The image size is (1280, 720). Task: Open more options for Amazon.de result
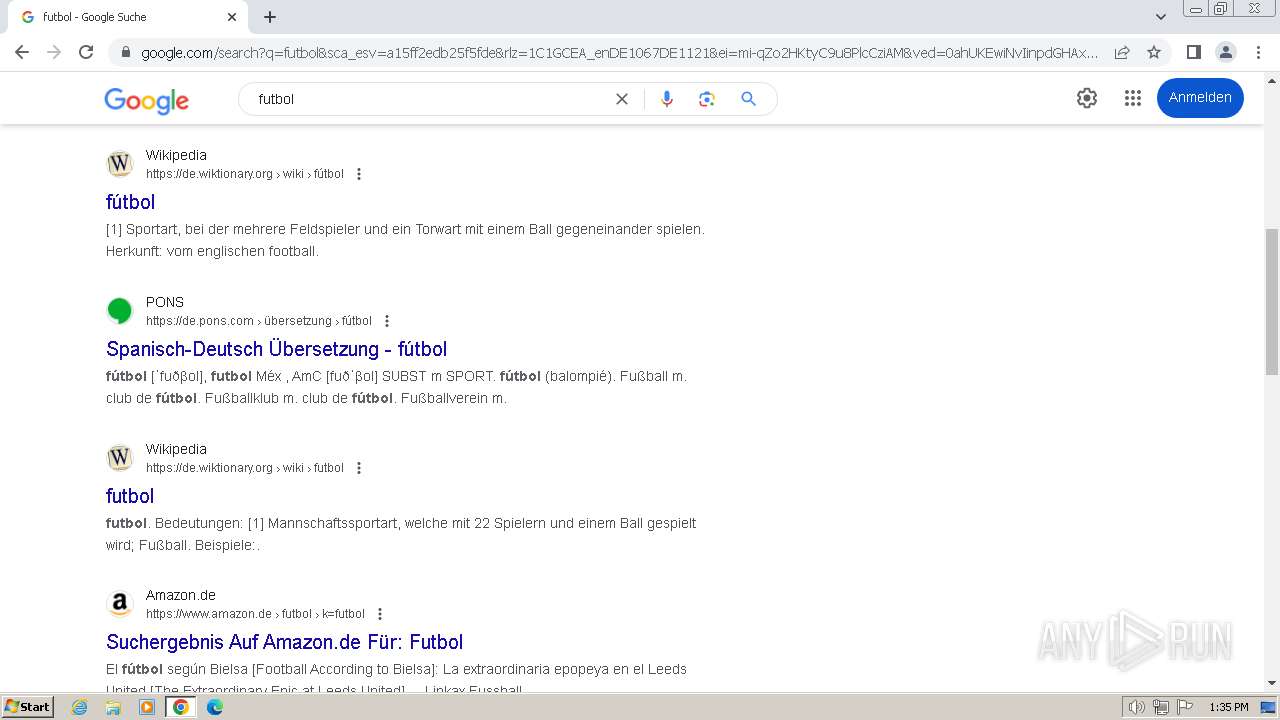coord(379,614)
